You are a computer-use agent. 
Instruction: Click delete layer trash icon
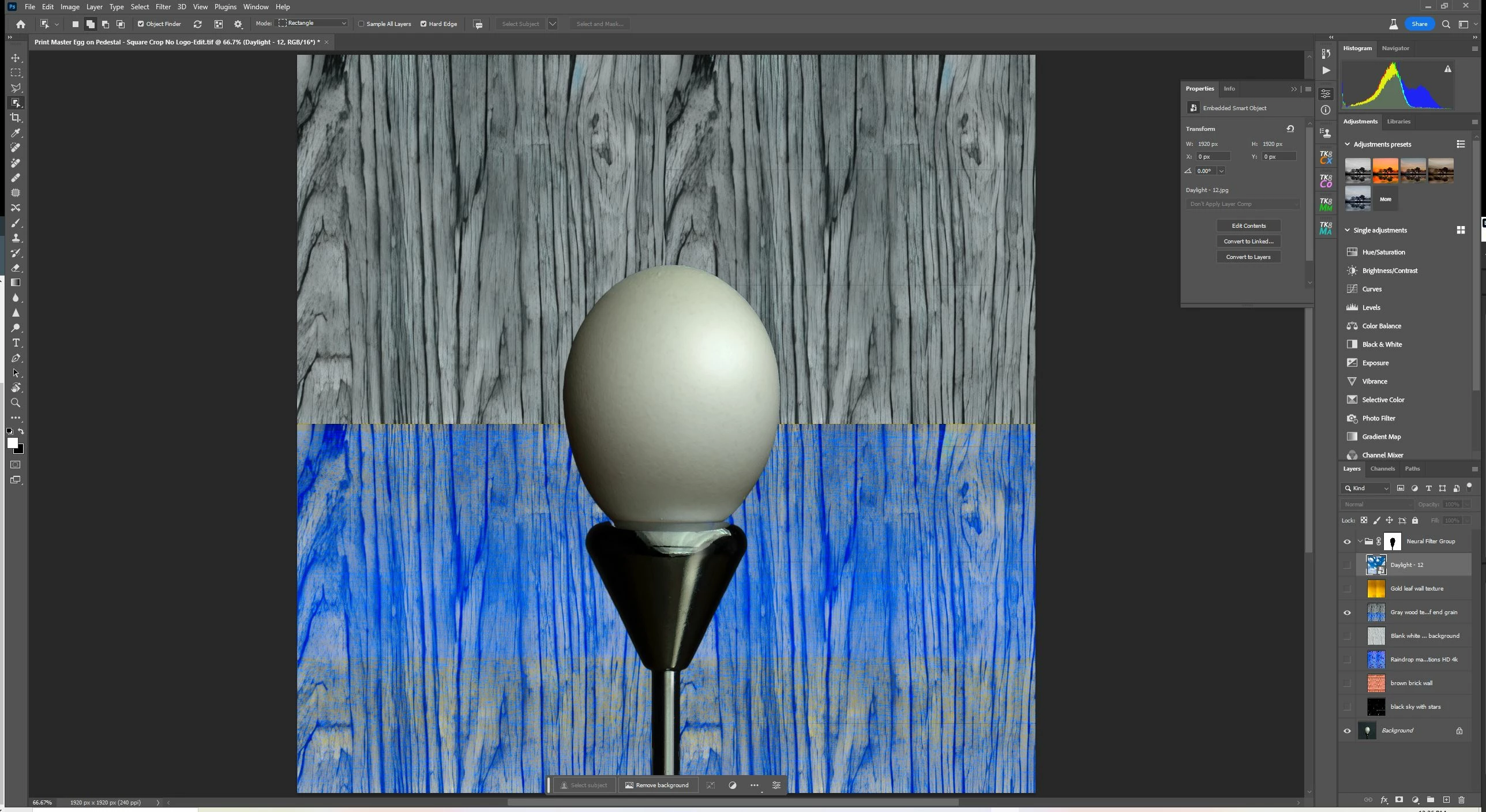coord(1461,800)
